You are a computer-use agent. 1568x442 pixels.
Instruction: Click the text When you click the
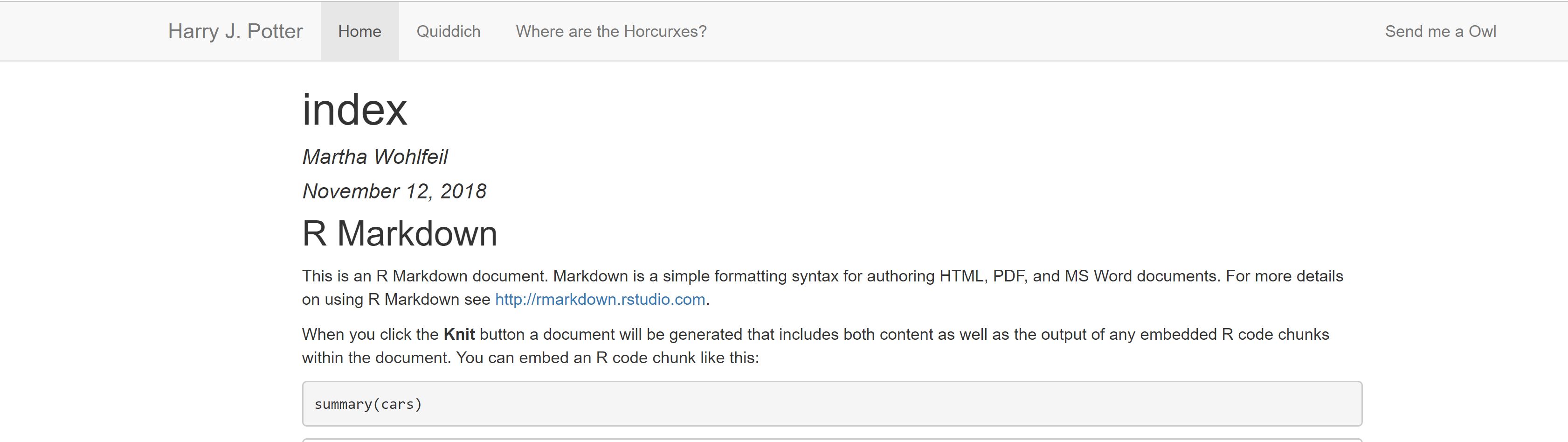370,334
